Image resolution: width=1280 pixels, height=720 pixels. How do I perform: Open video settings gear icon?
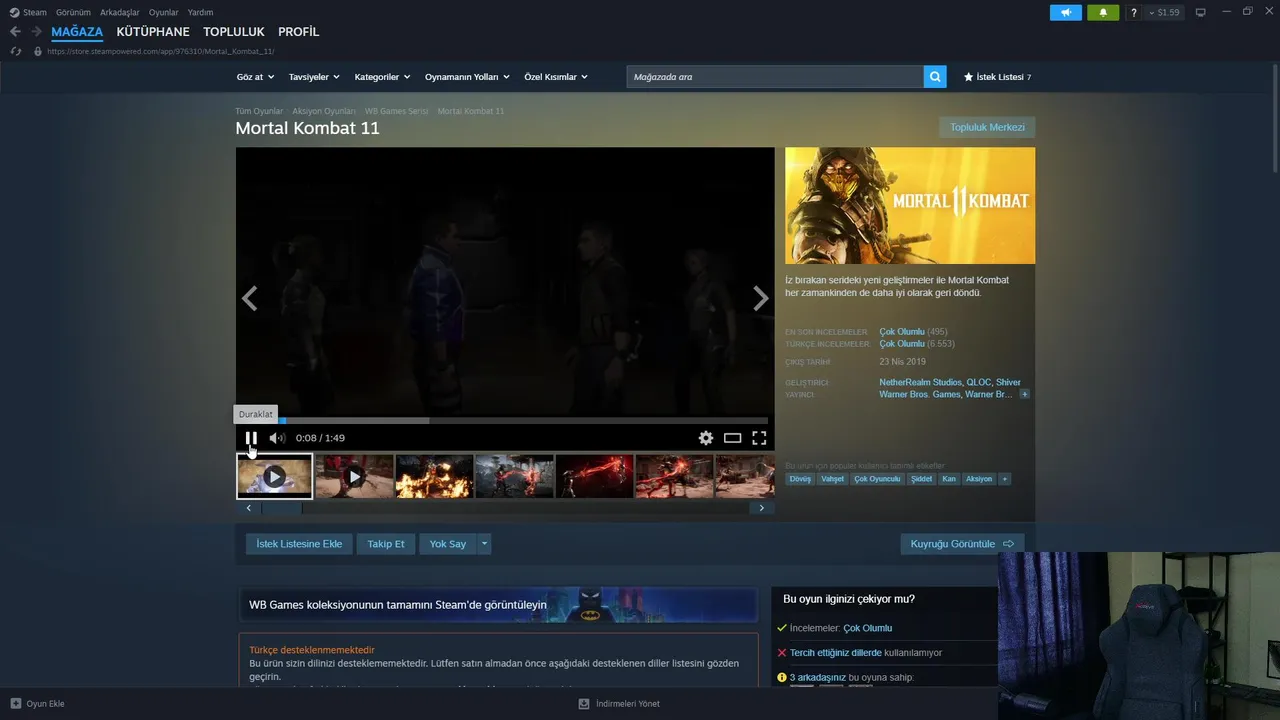[x=706, y=438]
